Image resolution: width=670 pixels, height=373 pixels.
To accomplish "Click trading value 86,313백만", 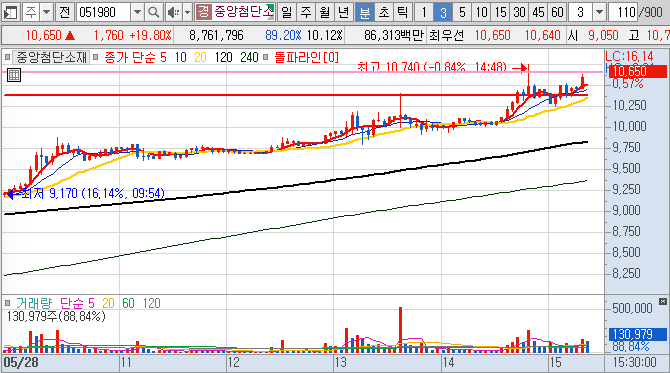I will pos(394,35).
